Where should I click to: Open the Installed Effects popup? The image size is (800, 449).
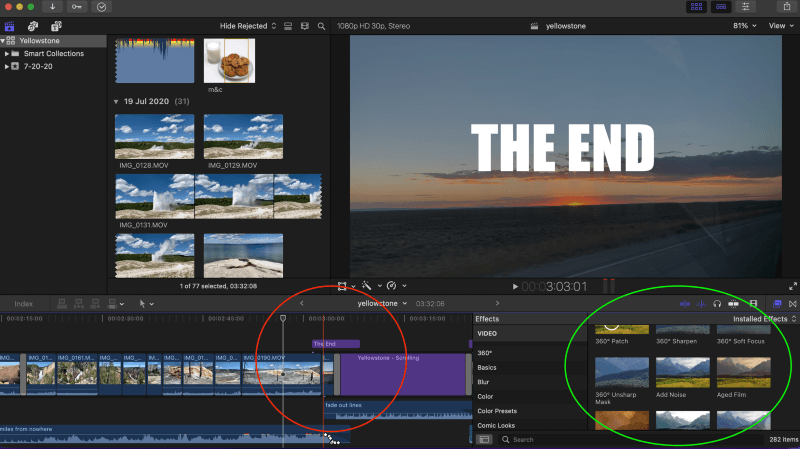[x=764, y=319]
